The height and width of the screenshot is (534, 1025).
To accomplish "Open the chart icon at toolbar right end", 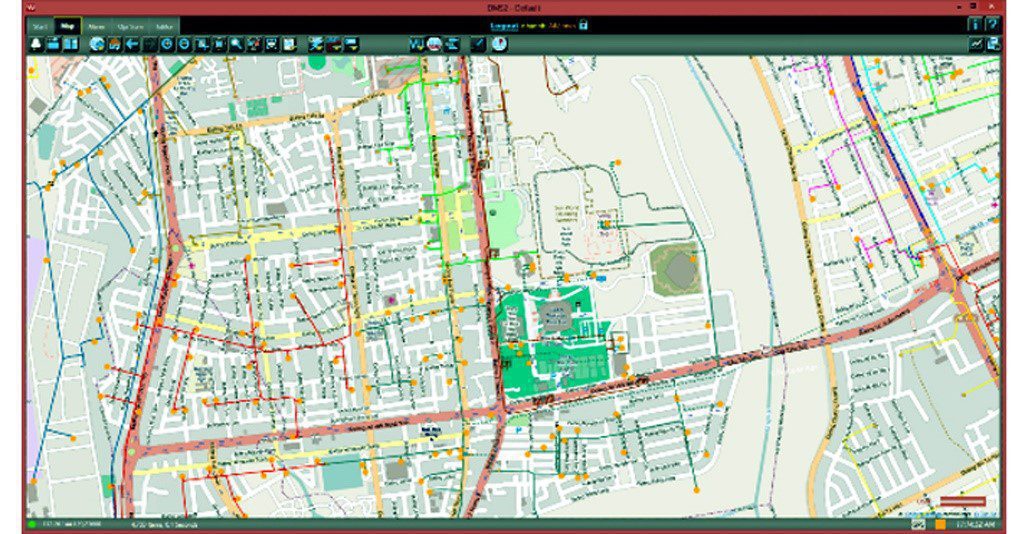I will pos(975,44).
